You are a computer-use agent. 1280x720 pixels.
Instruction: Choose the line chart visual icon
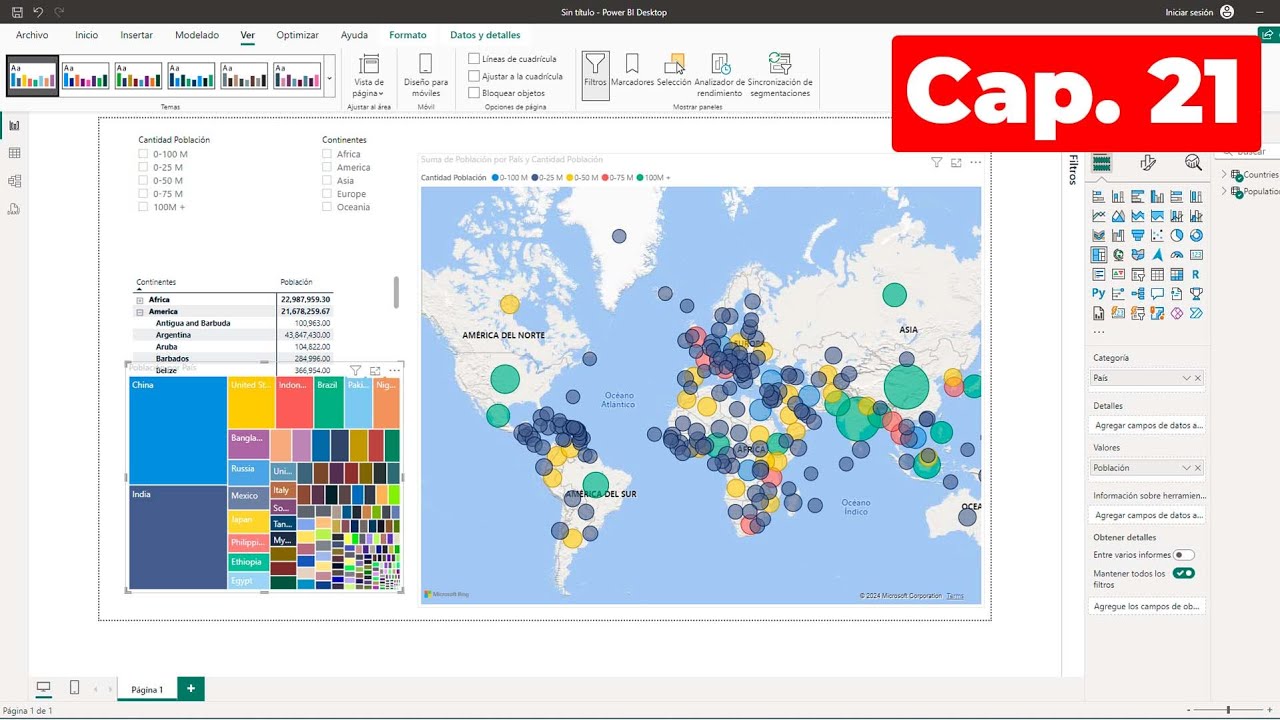(x=1099, y=216)
